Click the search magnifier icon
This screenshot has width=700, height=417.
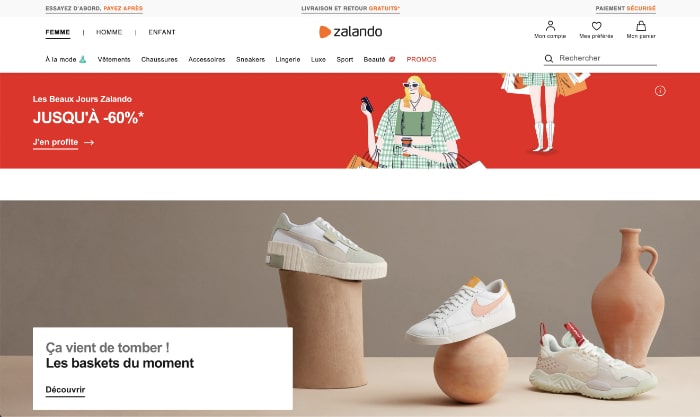pyautogui.click(x=549, y=58)
